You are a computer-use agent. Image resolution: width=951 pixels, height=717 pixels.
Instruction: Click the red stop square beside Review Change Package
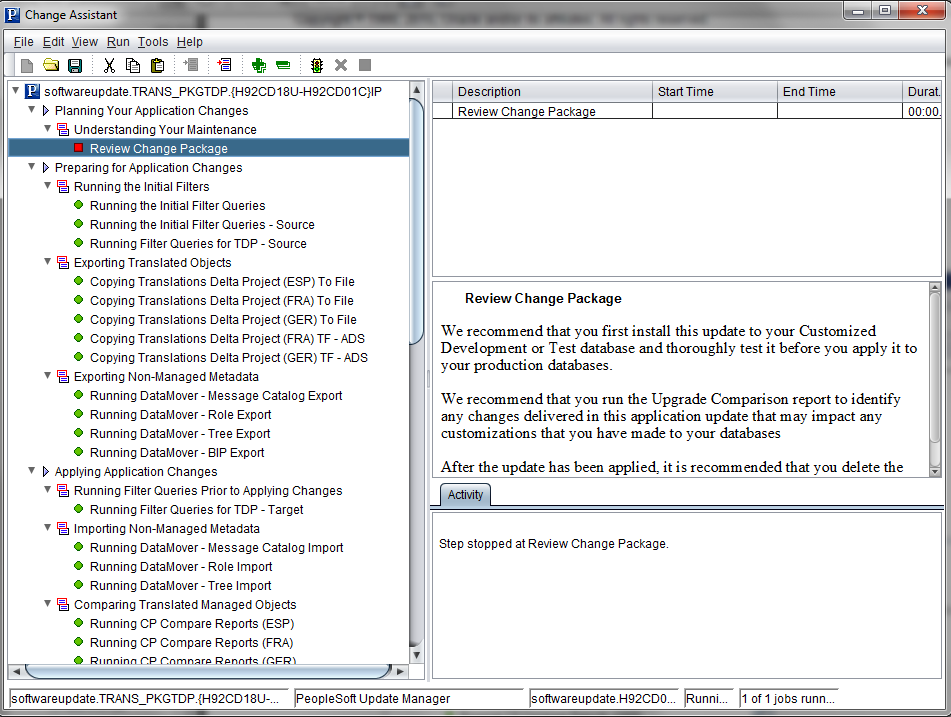point(78,148)
